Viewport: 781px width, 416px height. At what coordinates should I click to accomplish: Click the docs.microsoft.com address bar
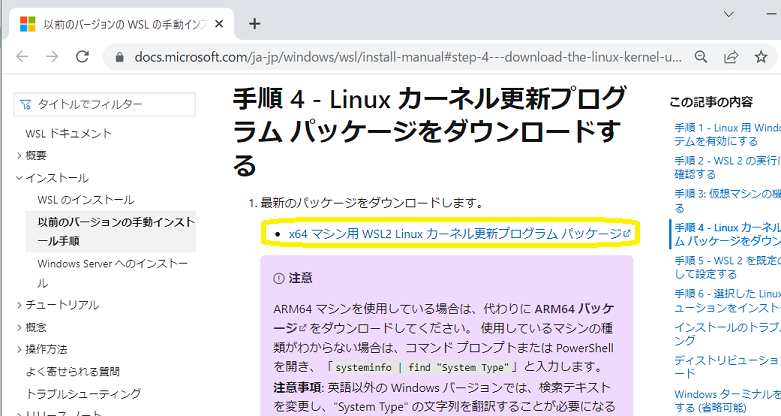point(407,57)
